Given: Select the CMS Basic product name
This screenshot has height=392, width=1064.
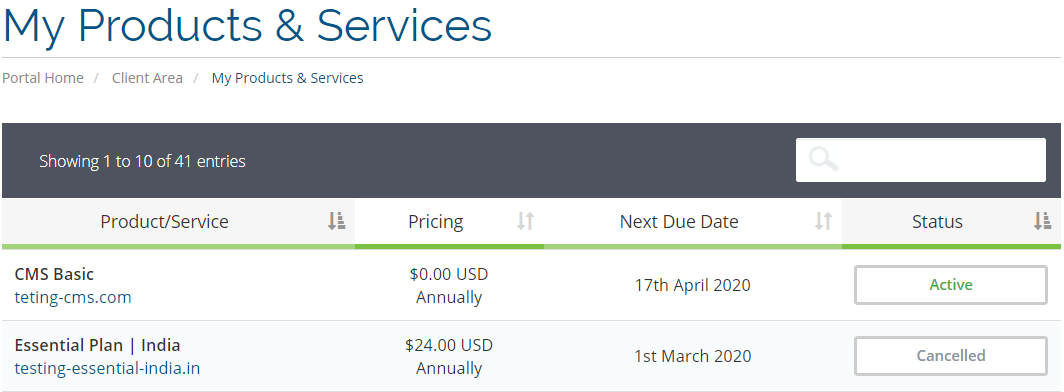Looking at the screenshot, I should click(x=54, y=274).
